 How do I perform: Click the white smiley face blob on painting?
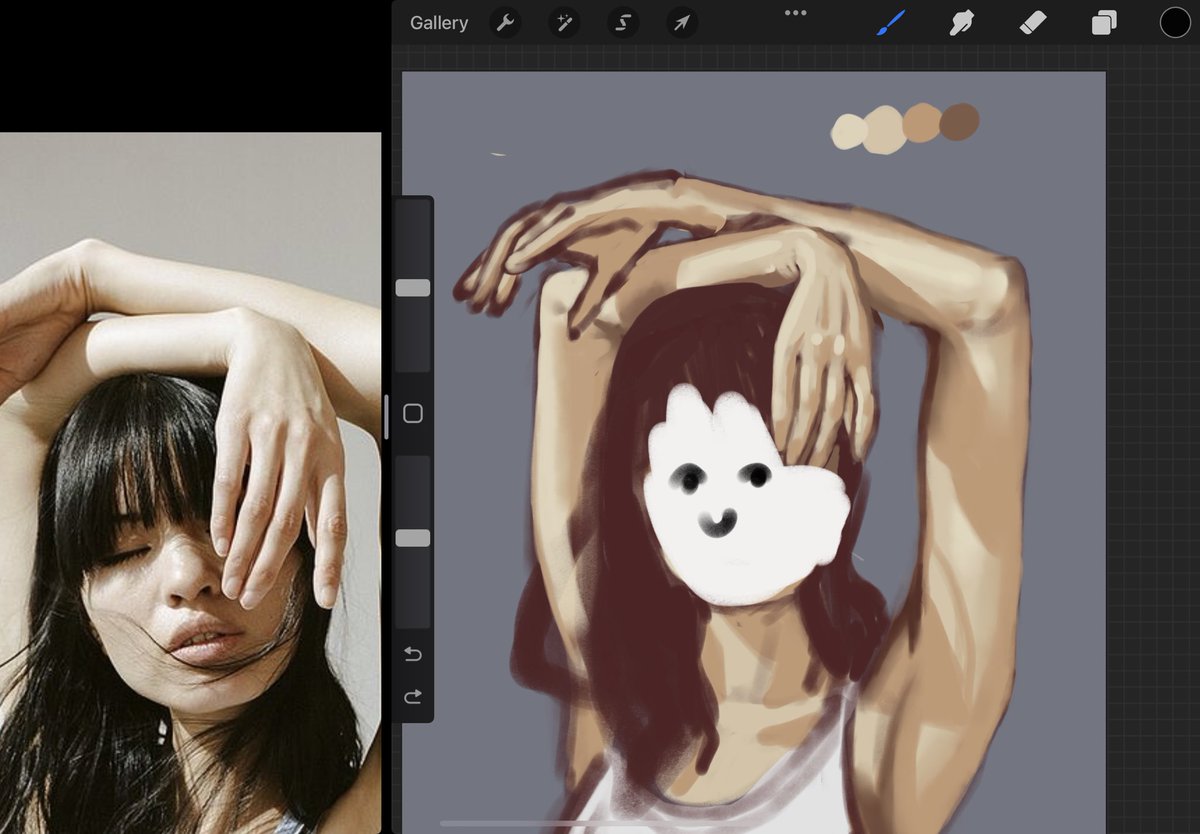(x=745, y=497)
